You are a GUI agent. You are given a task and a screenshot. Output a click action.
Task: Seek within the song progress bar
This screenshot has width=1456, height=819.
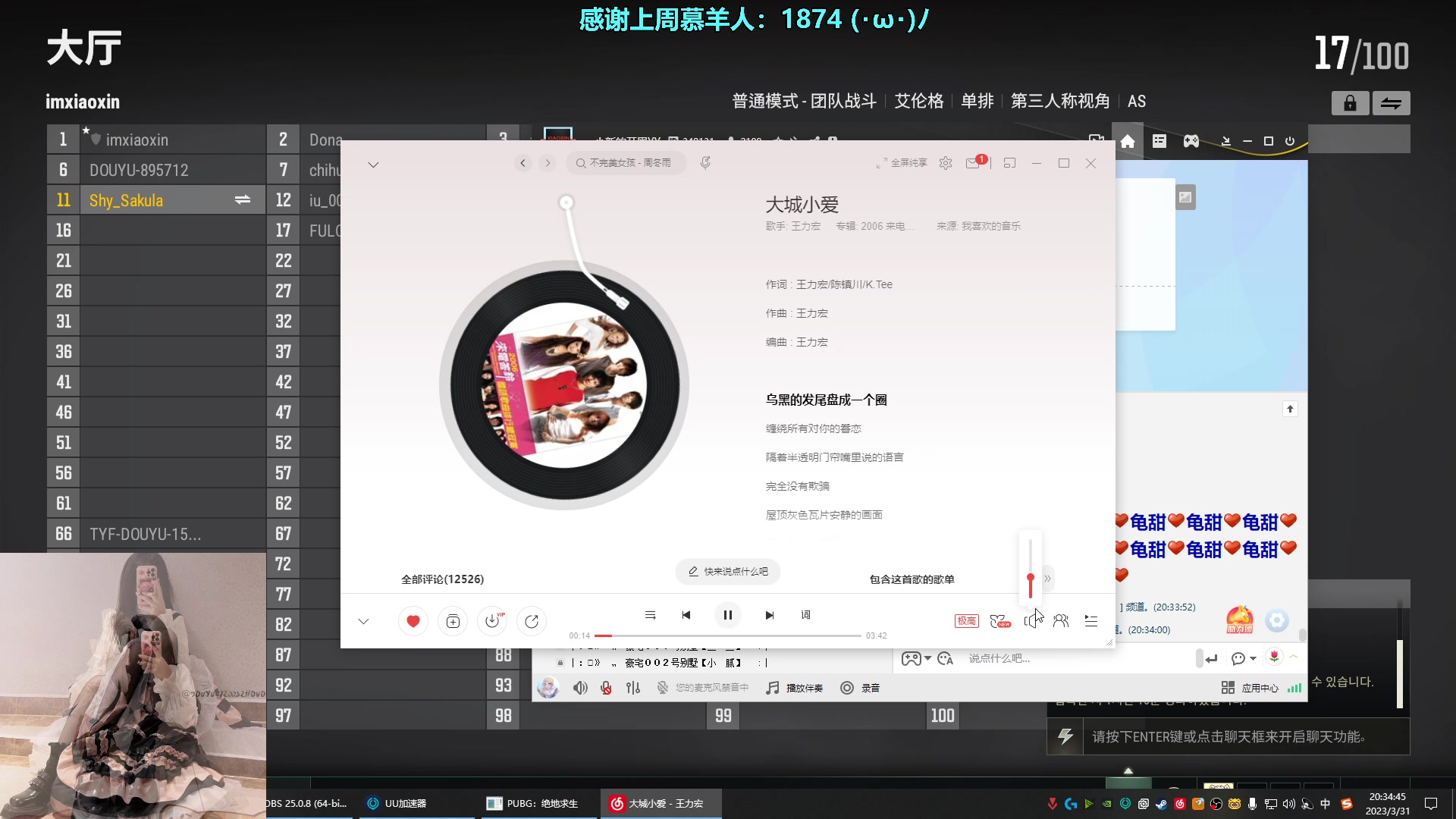[727, 635]
